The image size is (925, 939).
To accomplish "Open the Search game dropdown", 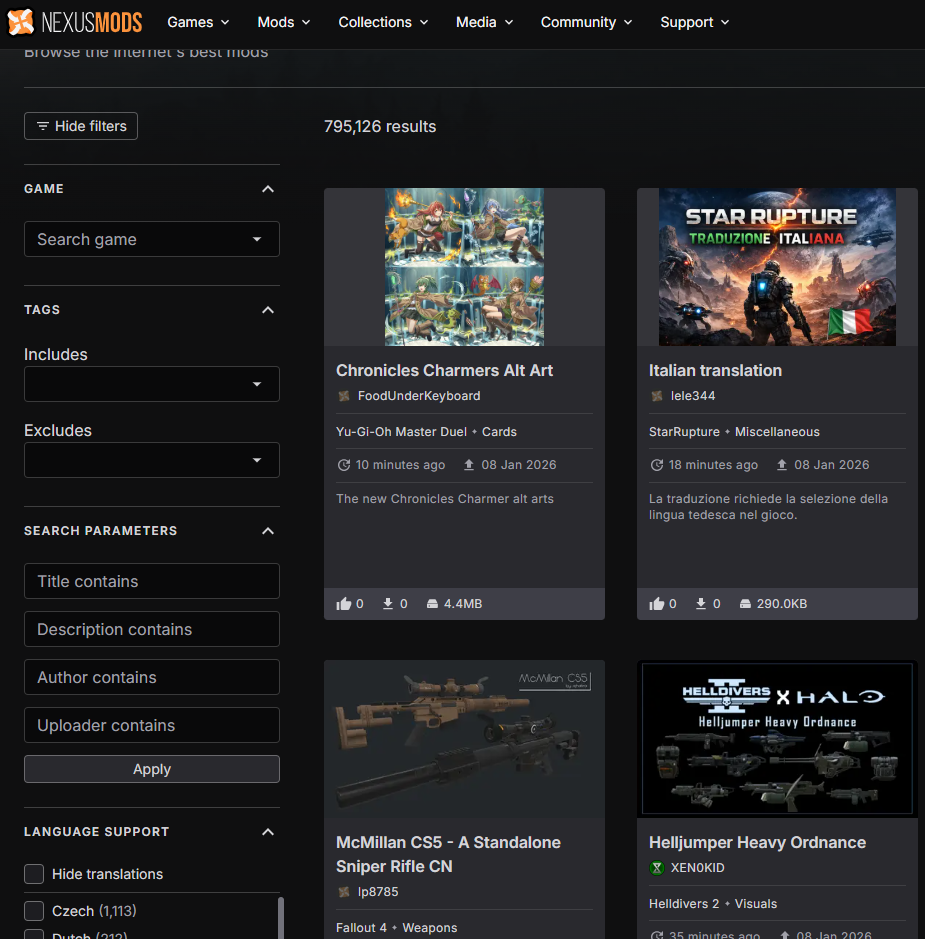I will click(151, 239).
